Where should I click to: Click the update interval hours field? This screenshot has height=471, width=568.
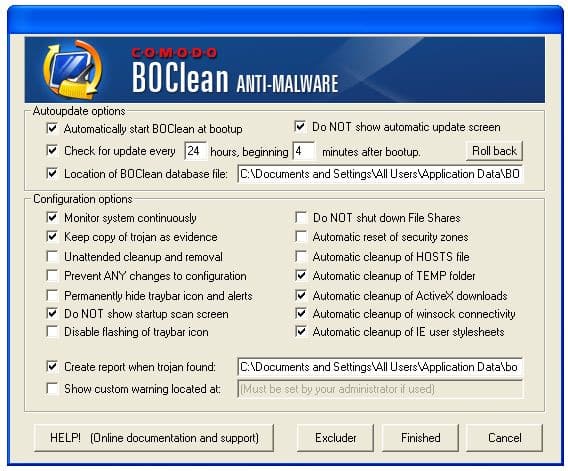click(x=195, y=151)
